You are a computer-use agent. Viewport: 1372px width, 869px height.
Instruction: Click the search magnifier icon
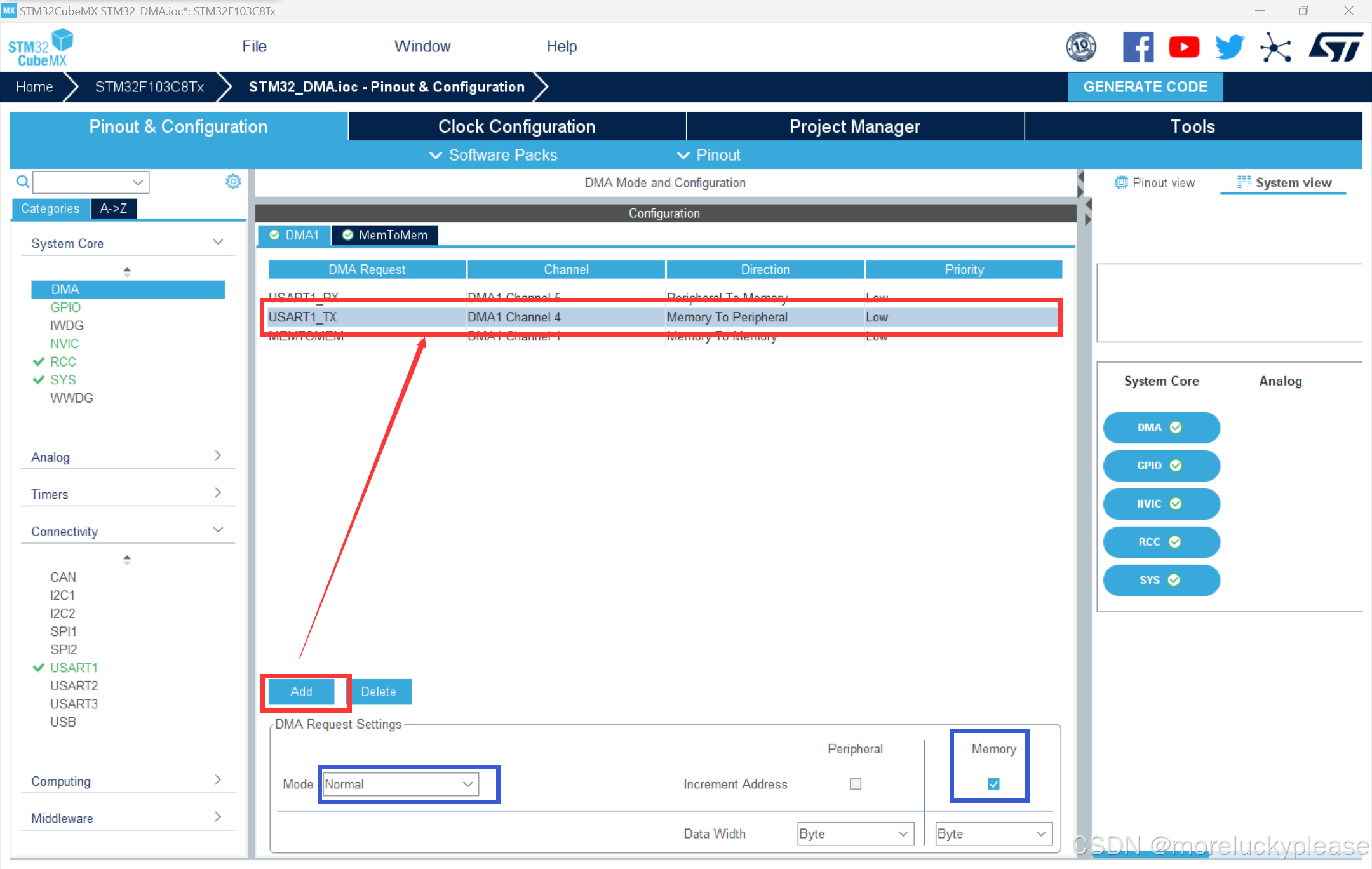(x=22, y=182)
